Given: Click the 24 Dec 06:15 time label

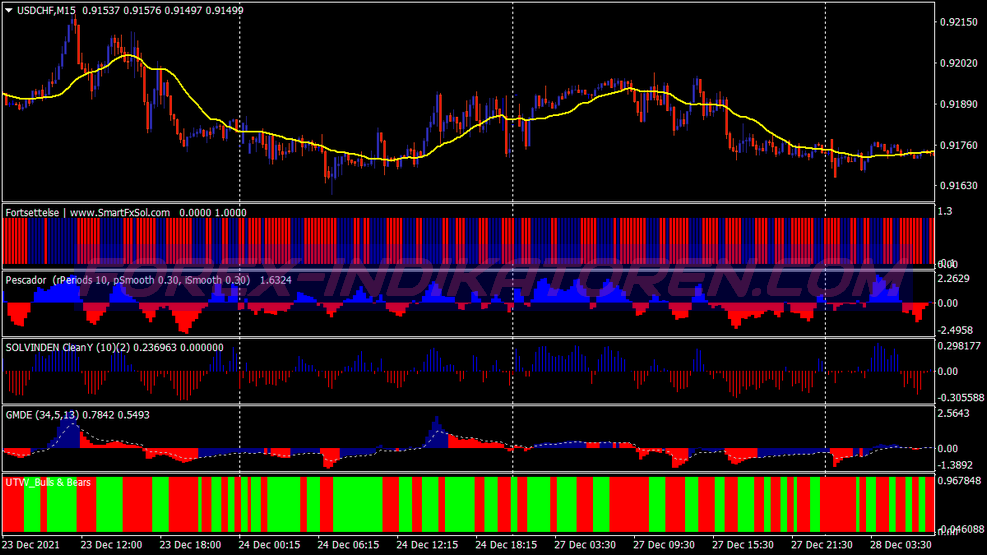Looking at the screenshot, I should tap(348, 545).
